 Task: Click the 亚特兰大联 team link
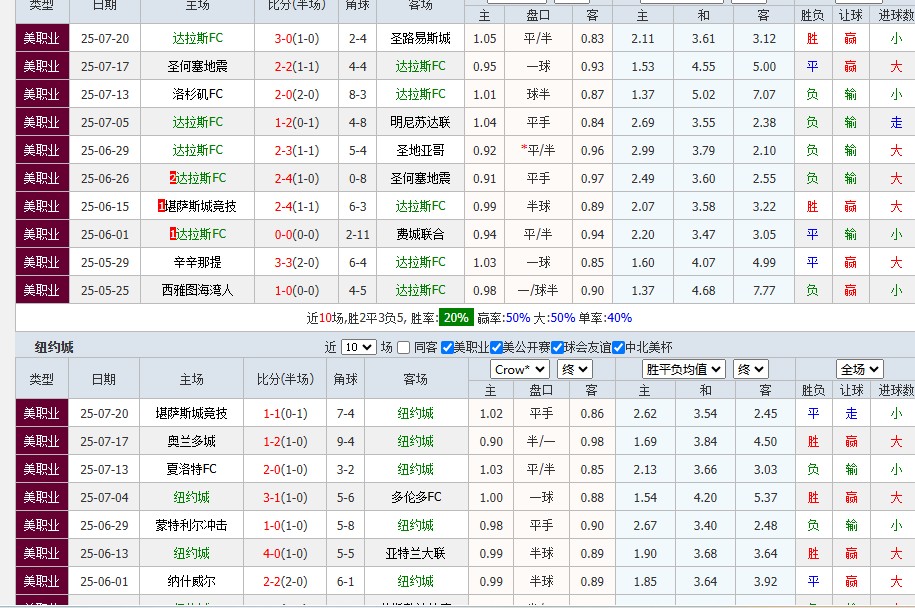coord(414,552)
